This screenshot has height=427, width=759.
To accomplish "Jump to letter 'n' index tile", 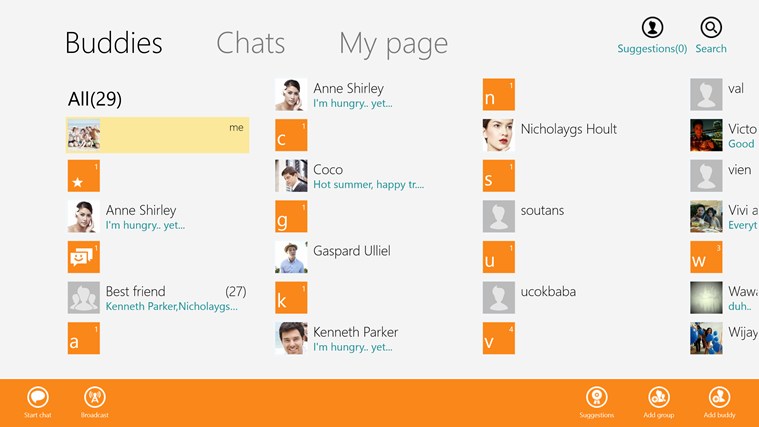I will tap(499, 94).
